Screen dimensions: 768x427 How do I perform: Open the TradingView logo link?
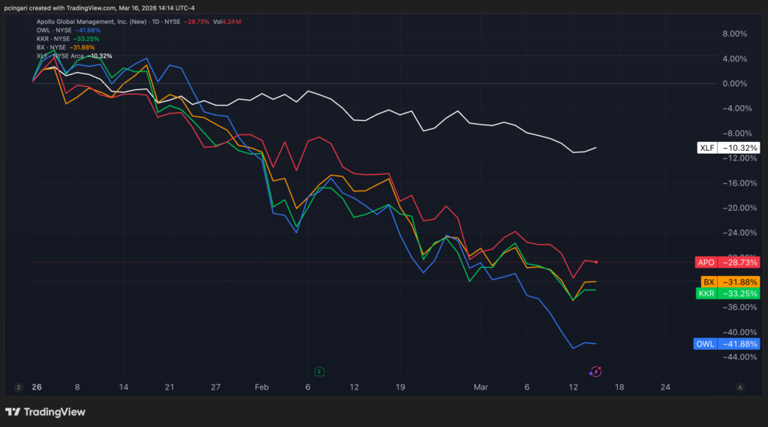pos(45,412)
